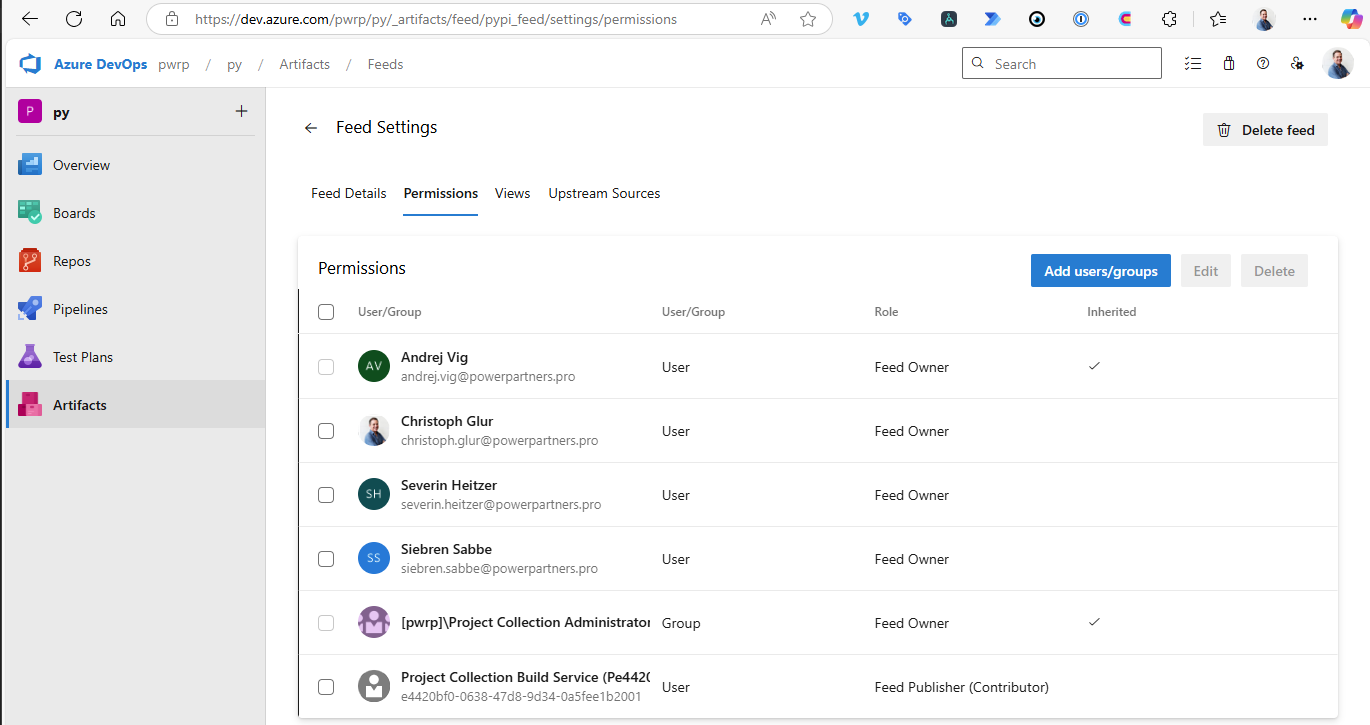Open the browser extensions puzzle icon
The image size is (1370, 725).
tap(1169, 19)
